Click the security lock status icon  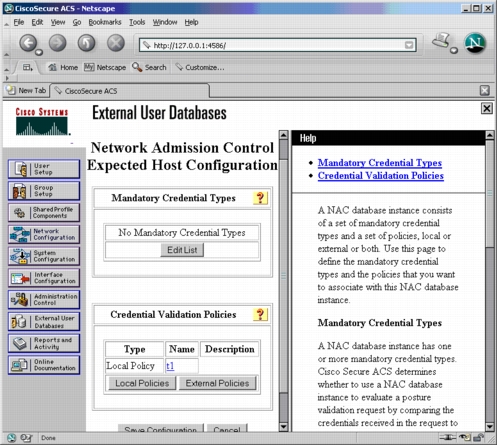point(479,438)
